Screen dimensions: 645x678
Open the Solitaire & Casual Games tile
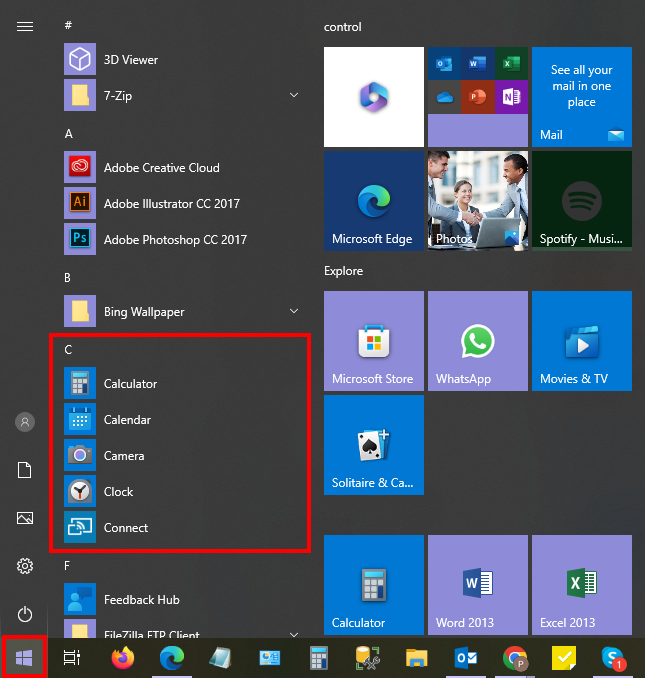coord(374,445)
